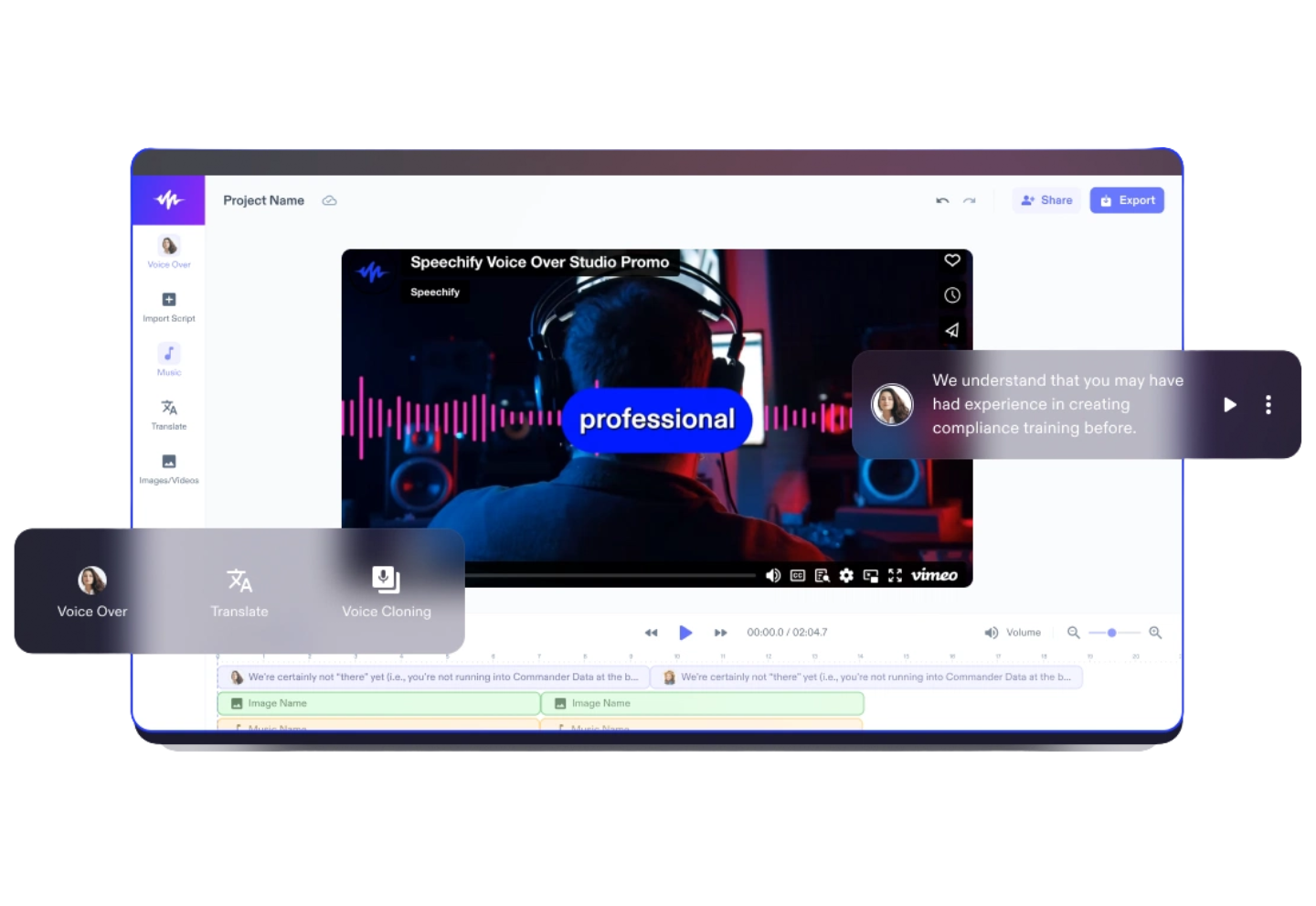Zoom out the timeline
This screenshot has height=906, width=1316.
[1074, 633]
